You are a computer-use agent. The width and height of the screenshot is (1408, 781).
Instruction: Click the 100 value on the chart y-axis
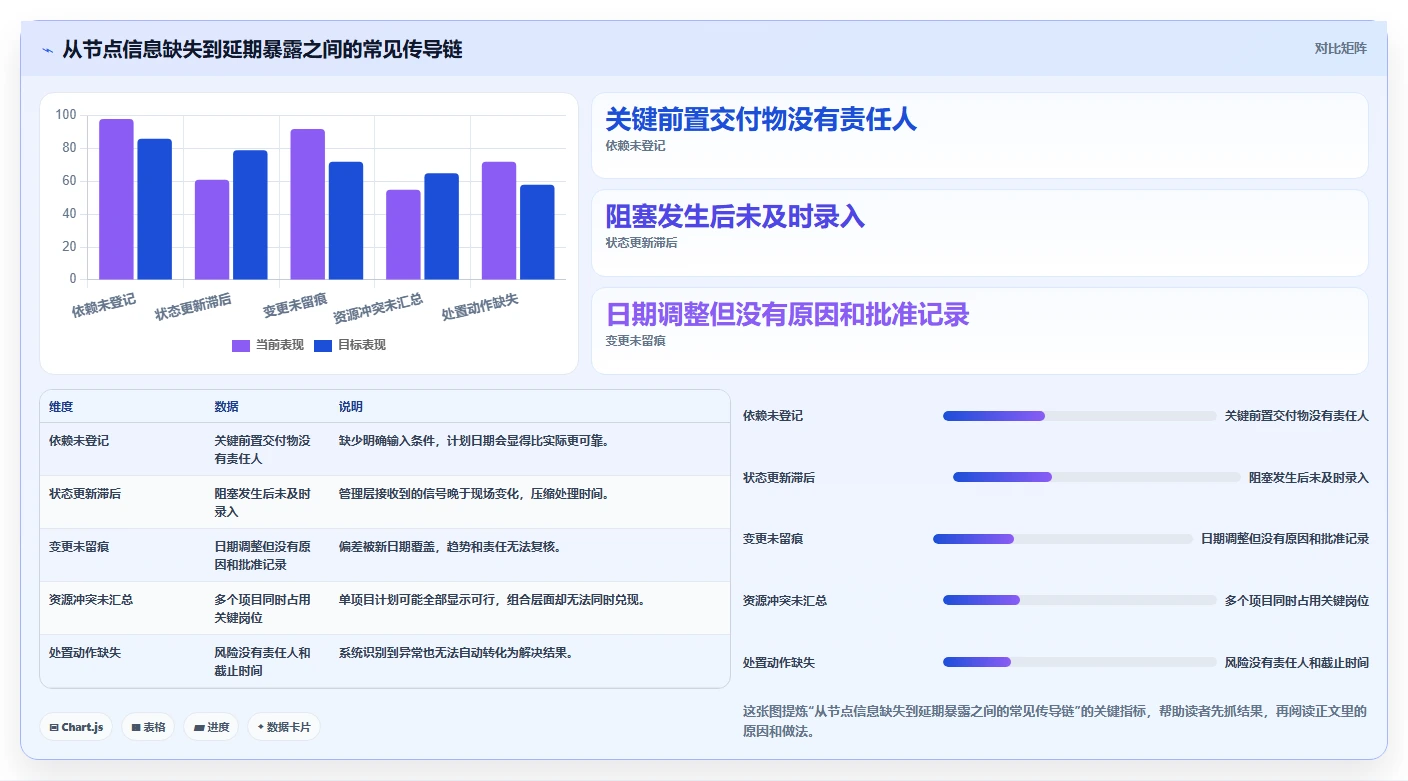66,115
